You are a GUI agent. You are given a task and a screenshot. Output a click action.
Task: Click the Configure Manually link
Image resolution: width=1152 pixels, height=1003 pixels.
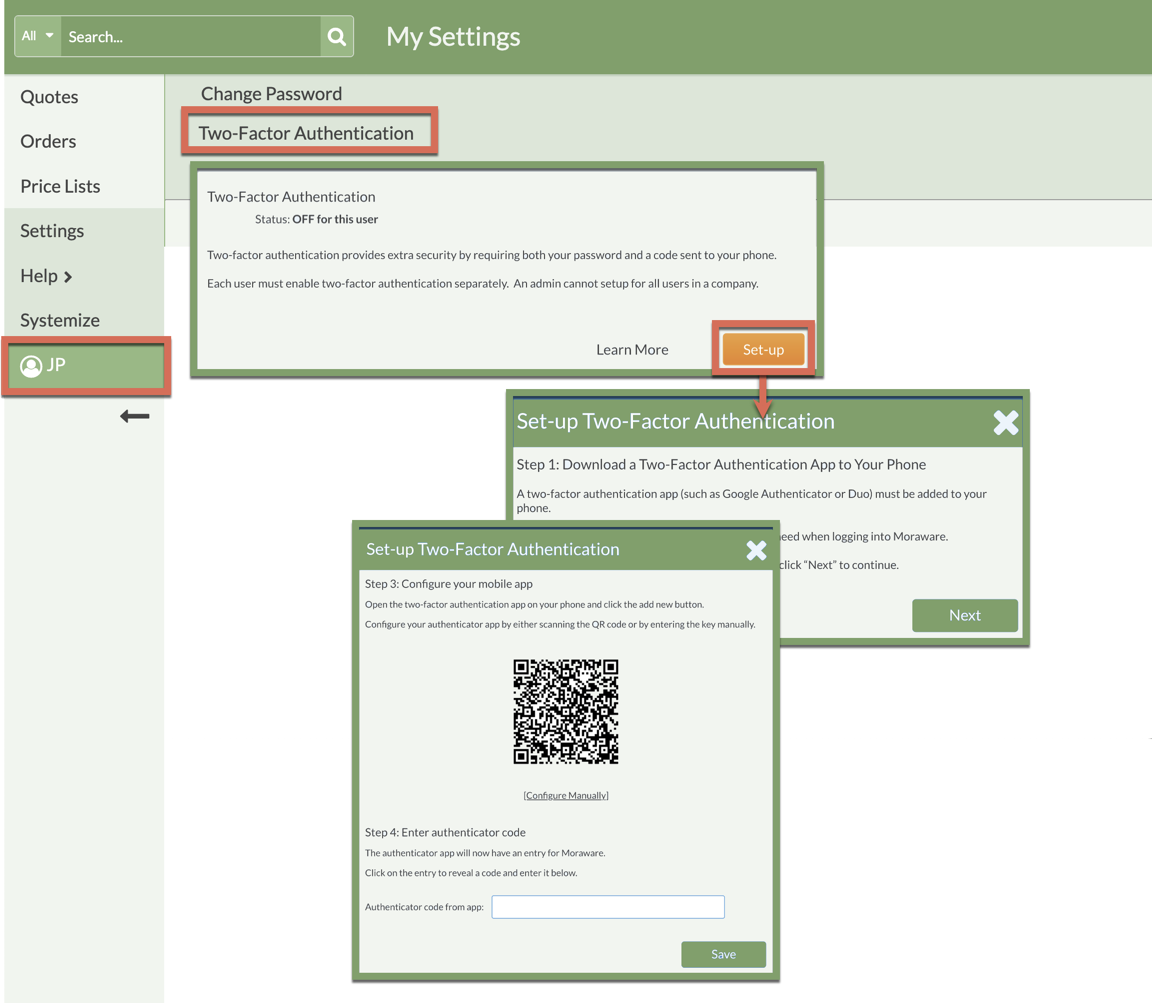(x=566, y=796)
